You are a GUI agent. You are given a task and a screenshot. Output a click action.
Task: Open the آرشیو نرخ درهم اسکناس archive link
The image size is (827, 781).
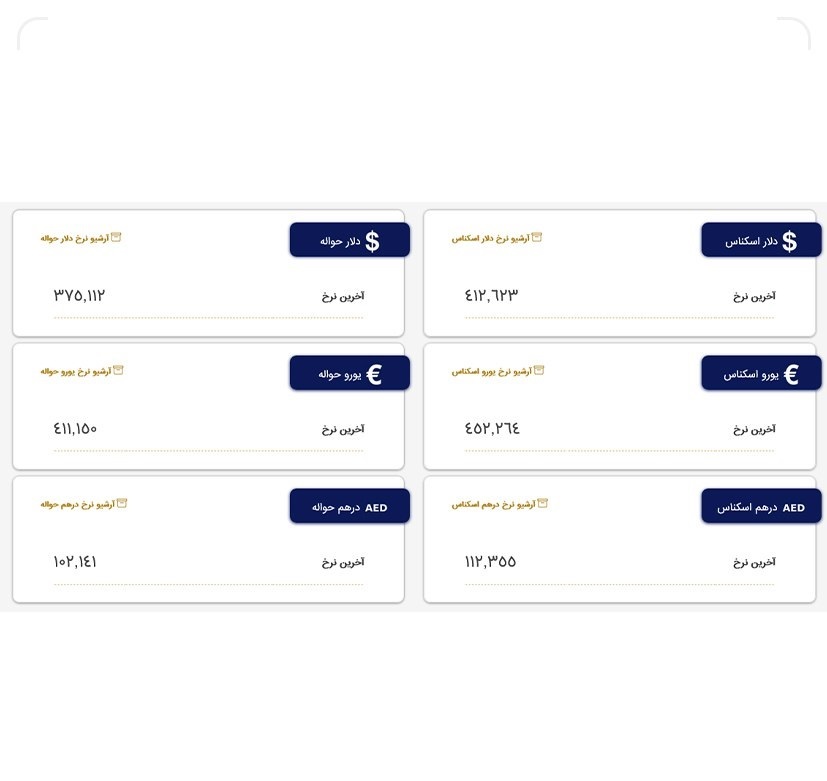coord(500,504)
